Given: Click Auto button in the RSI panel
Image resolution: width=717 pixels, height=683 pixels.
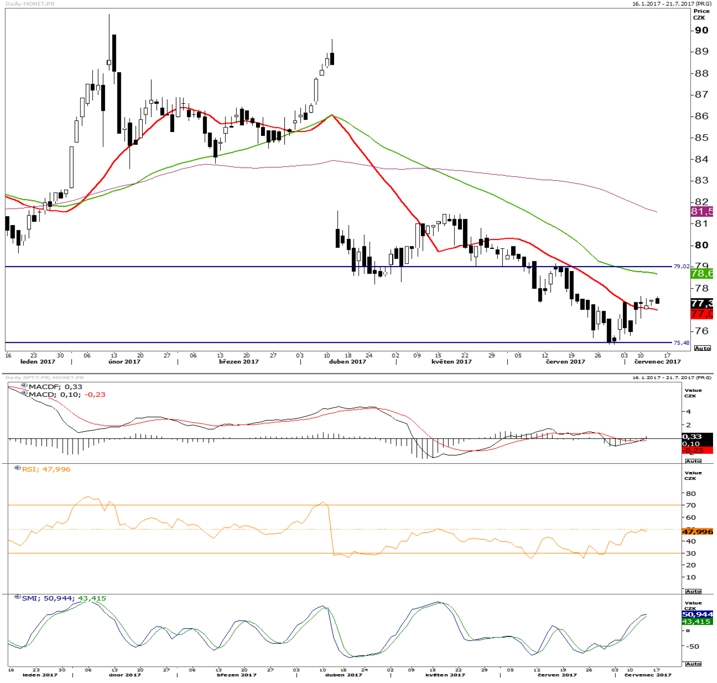Looking at the screenshot, I should coord(693,591).
